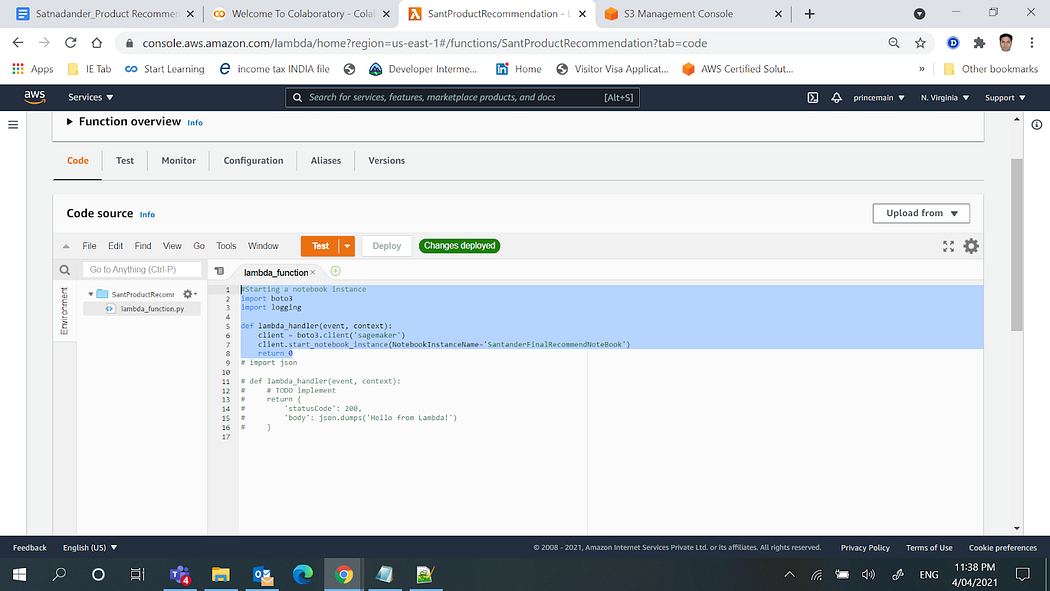The height and width of the screenshot is (591, 1050).
Task: Toggle the Environment side panel tab
Action: coord(64,311)
